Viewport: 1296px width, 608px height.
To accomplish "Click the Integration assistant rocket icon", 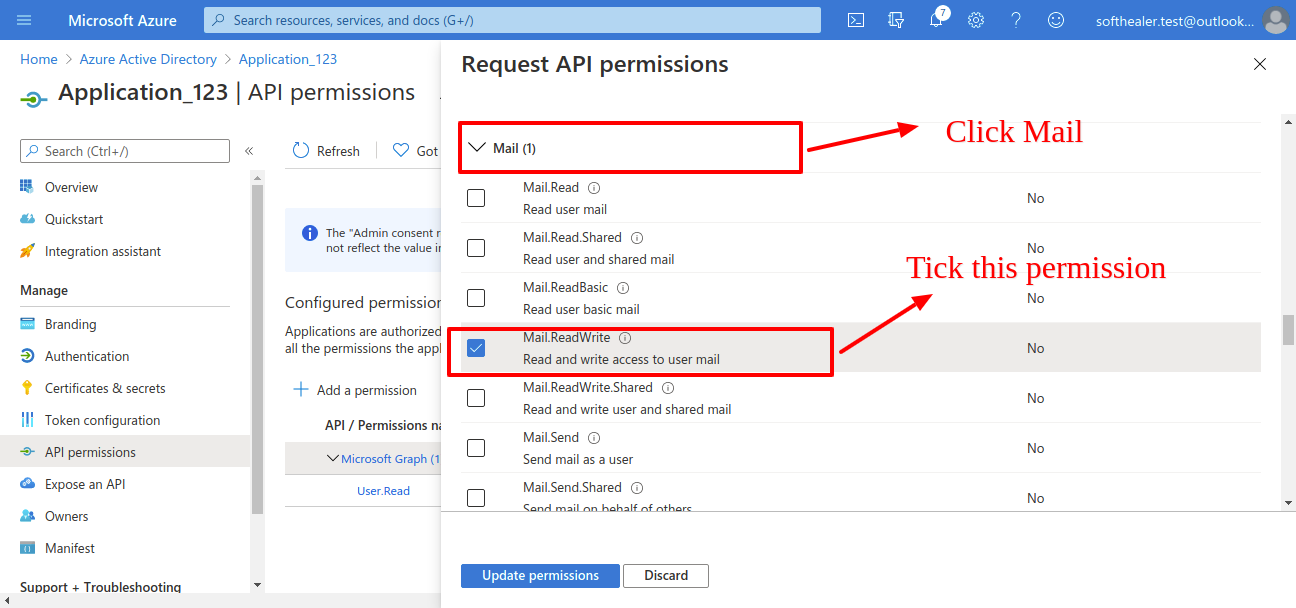I will click(27, 251).
